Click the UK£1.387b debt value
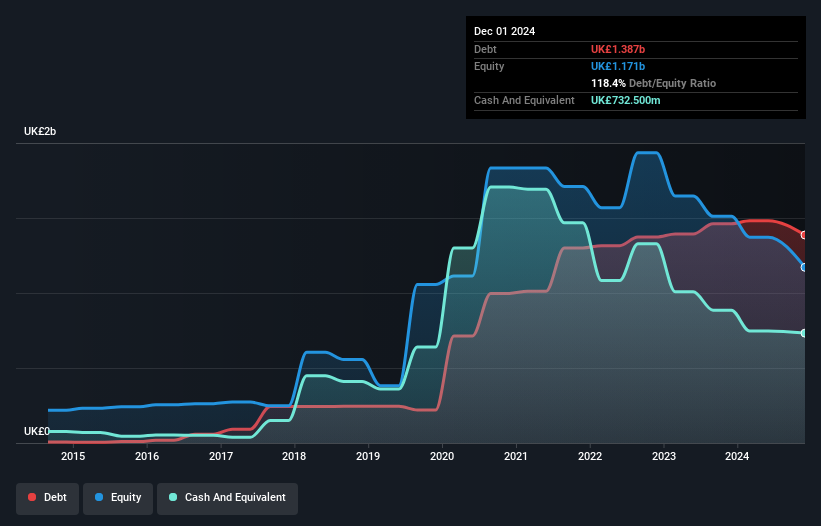This screenshot has height=526, width=821. (618, 49)
